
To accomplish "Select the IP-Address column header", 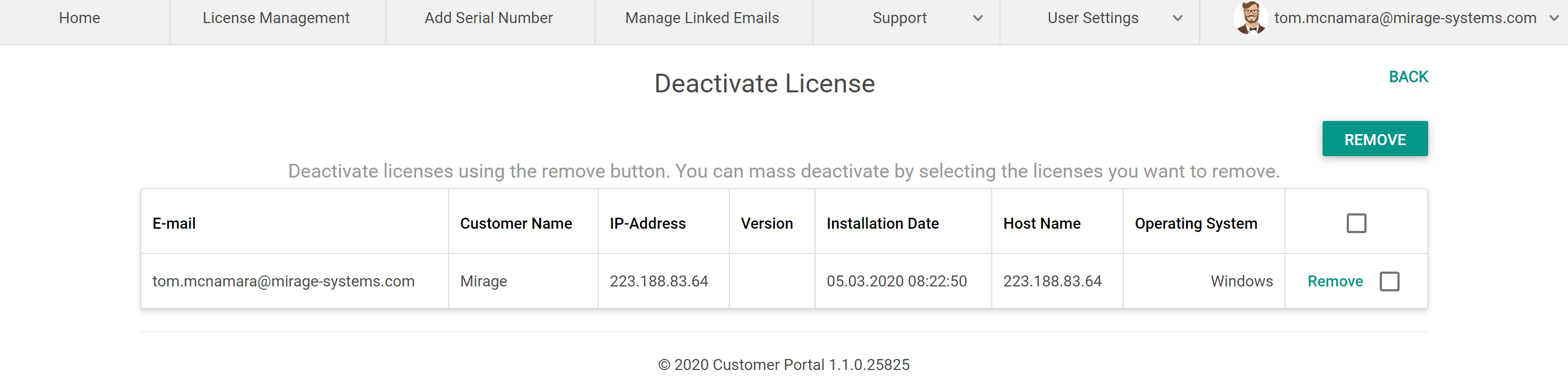I will [x=648, y=224].
